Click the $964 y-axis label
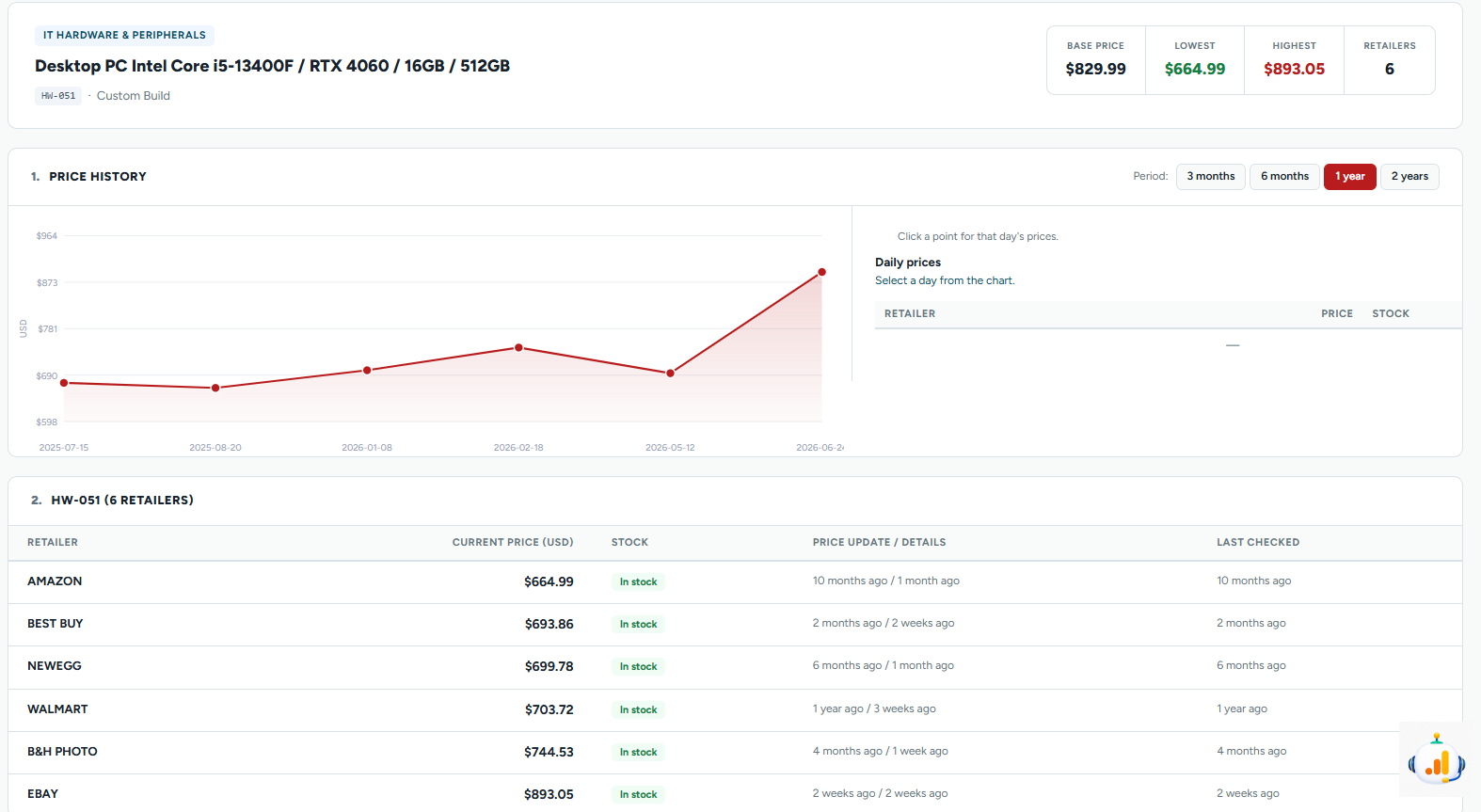This screenshot has width=1481, height=812. (x=47, y=236)
